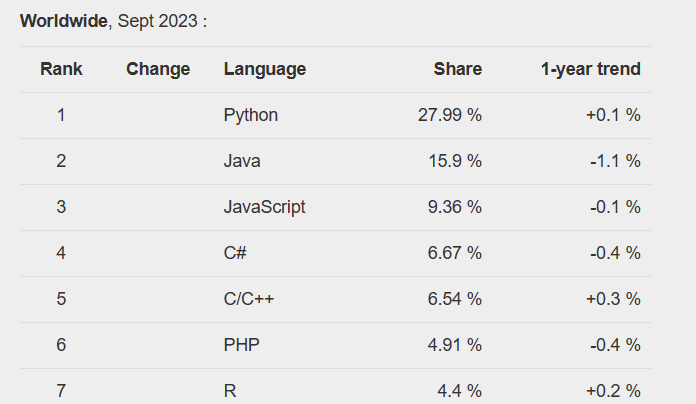Click the 1-year trend column header
The width and height of the screenshot is (696, 404).
[591, 69]
